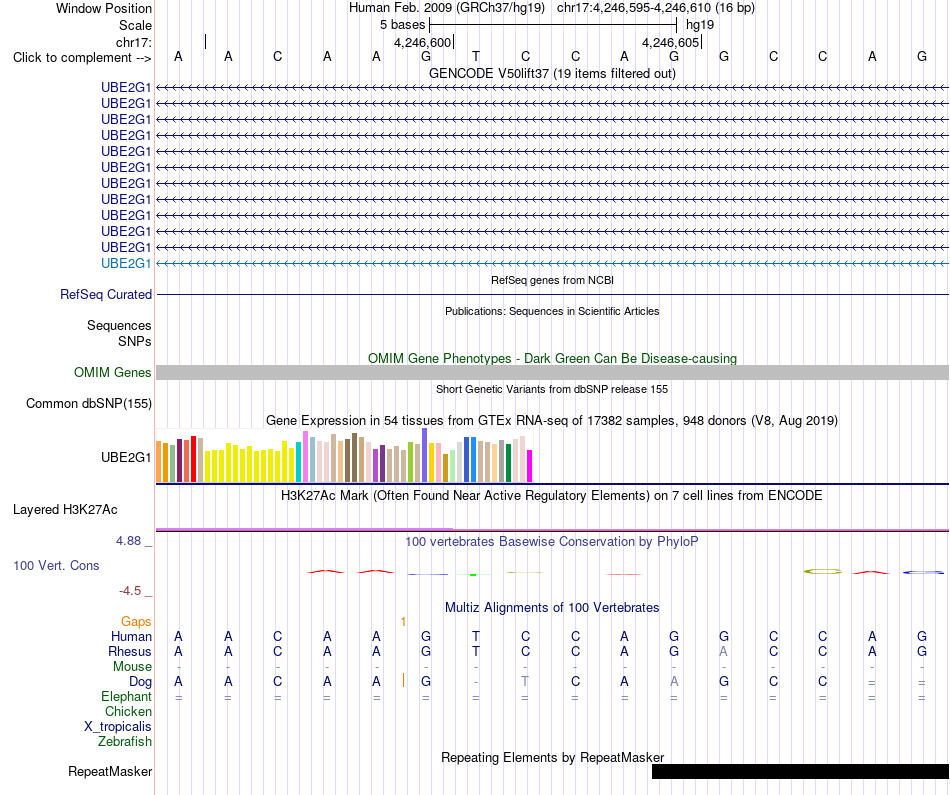
Task: Select the light blue UBE2G1 transcript label
Action: coord(126,264)
